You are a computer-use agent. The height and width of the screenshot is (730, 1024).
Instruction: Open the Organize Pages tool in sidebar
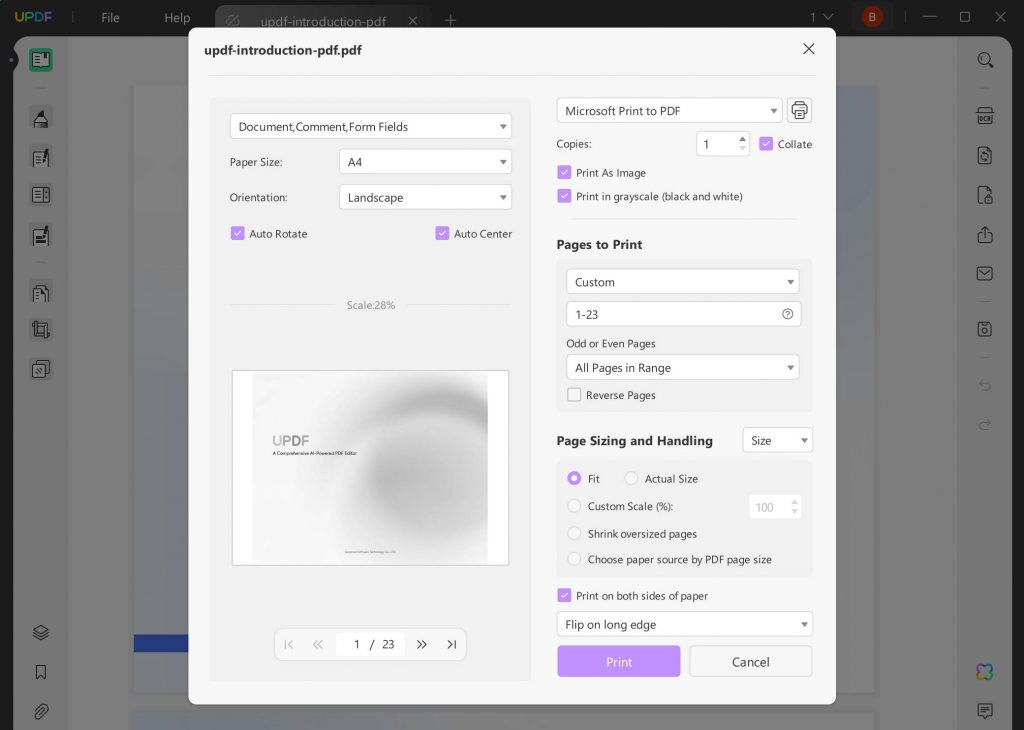pos(40,195)
